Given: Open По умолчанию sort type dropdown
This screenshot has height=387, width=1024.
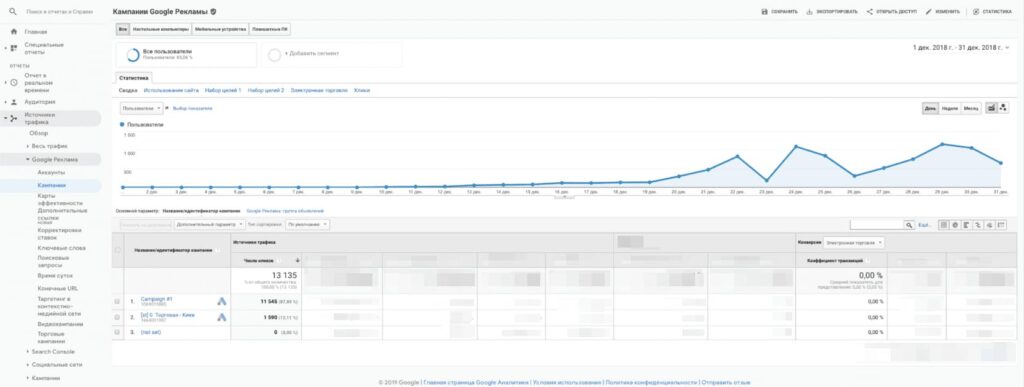Looking at the screenshot, I should [x=308, y=224].
